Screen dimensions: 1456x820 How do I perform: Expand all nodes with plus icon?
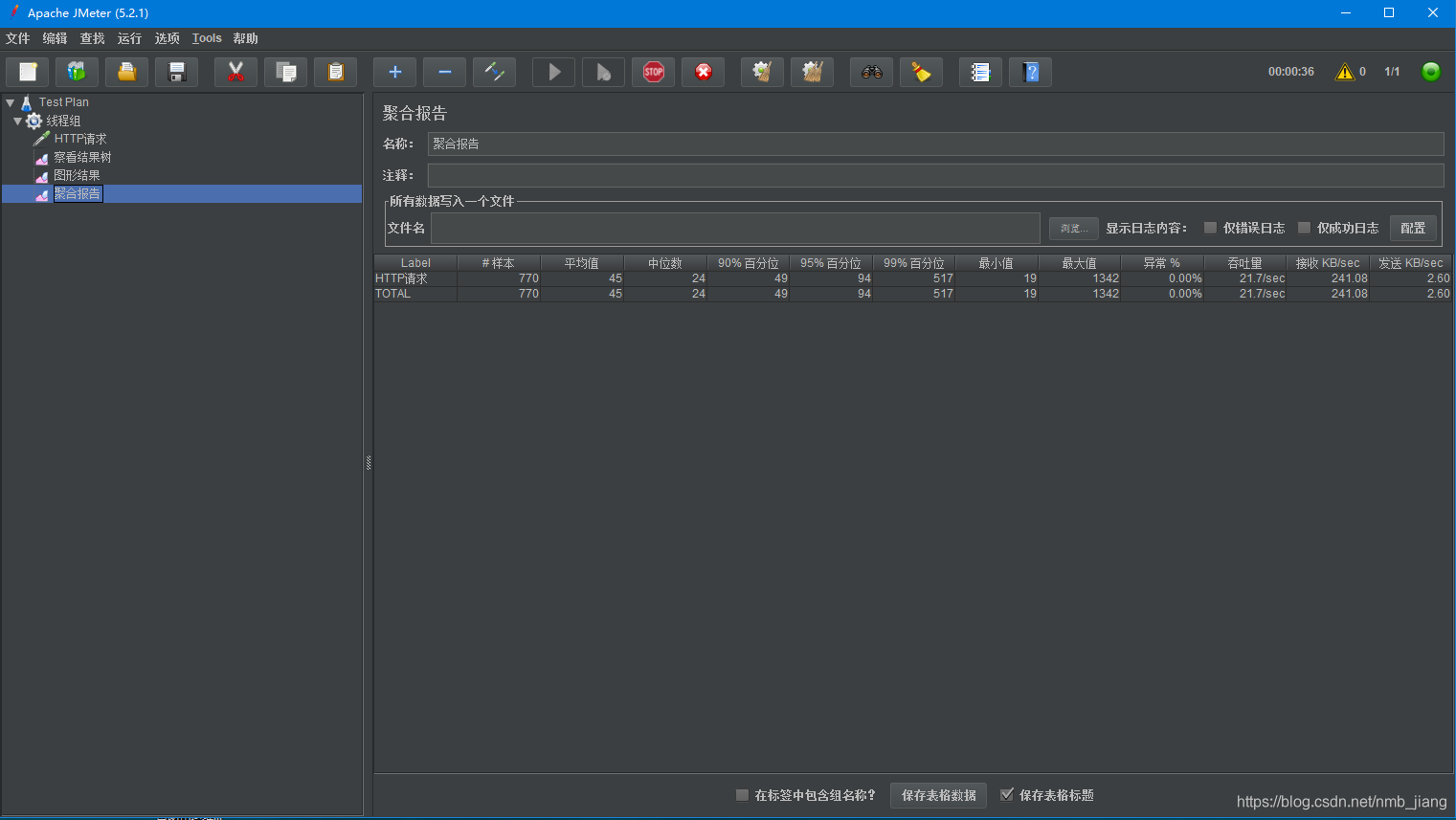[394, 72]
